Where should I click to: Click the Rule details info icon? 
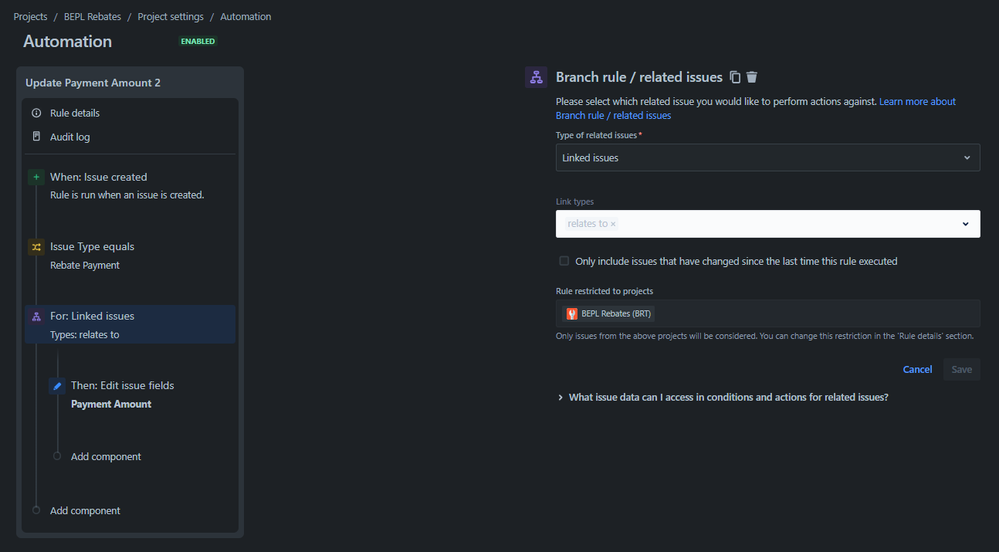[36, 113]
